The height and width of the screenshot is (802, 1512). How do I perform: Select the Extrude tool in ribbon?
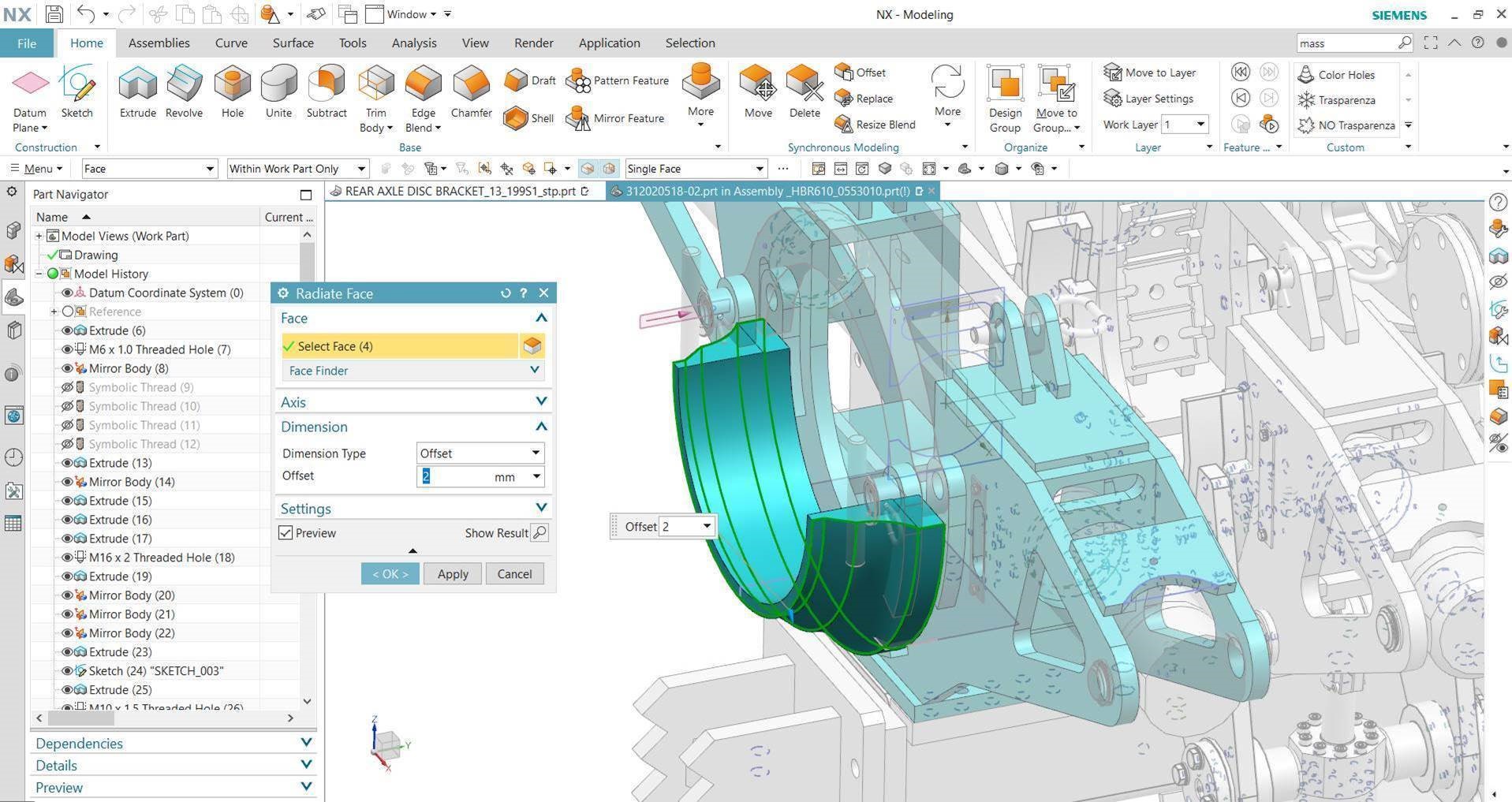click(137, 92)
